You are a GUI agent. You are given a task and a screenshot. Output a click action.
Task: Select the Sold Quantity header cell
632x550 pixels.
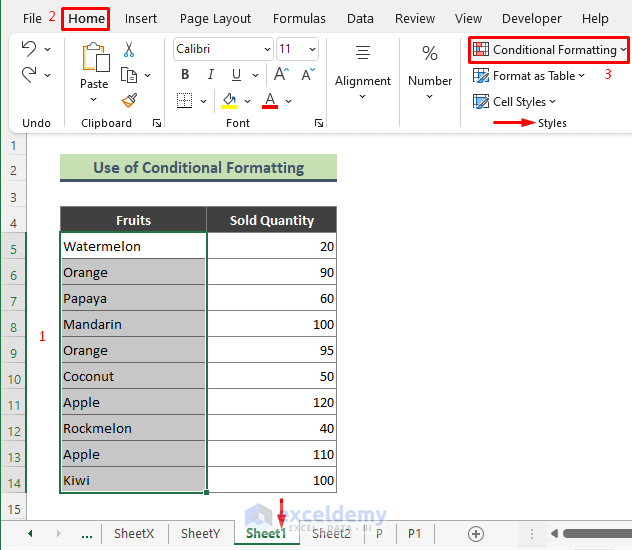[x=272, y=220]
